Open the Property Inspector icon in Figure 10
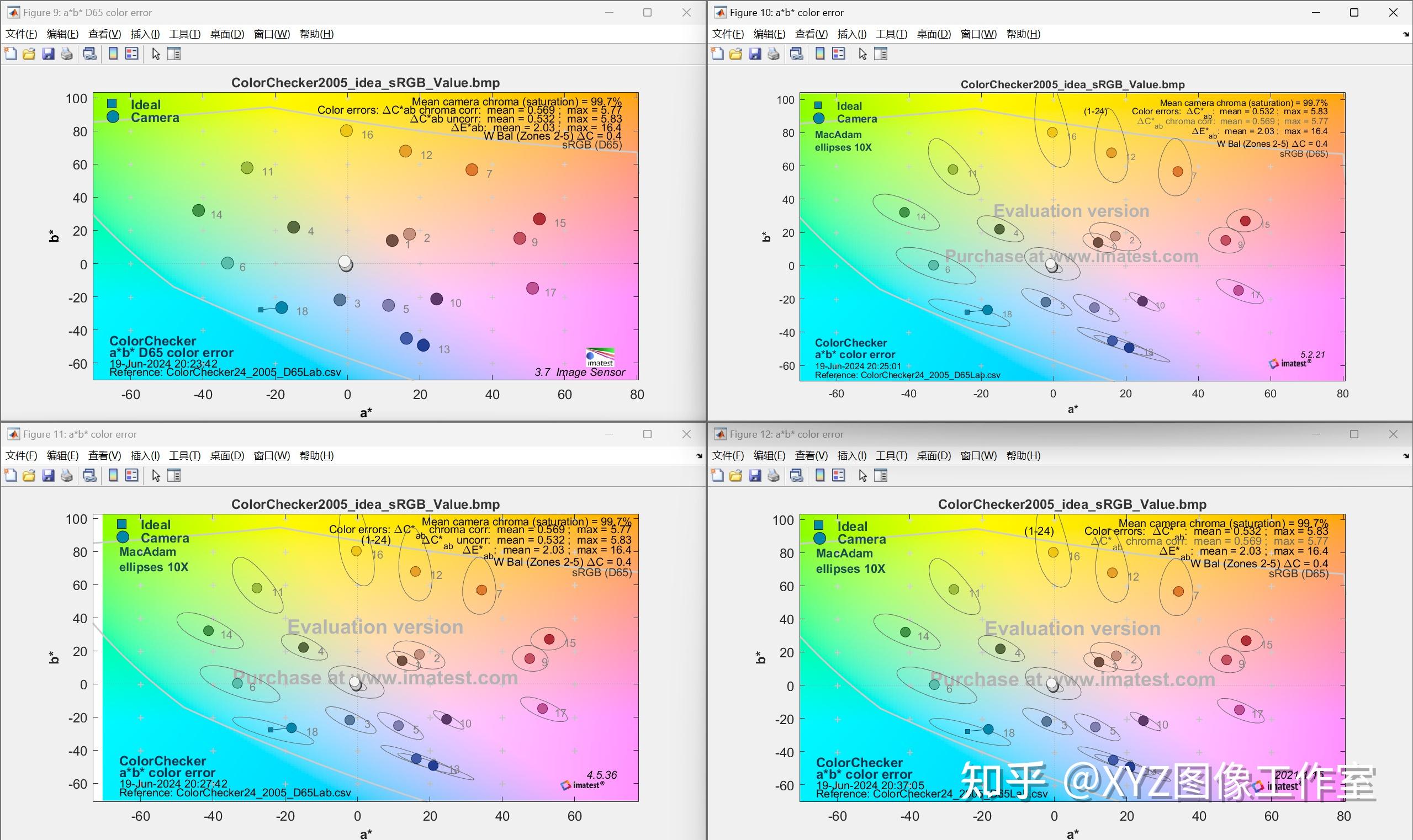 pos(880,54)
